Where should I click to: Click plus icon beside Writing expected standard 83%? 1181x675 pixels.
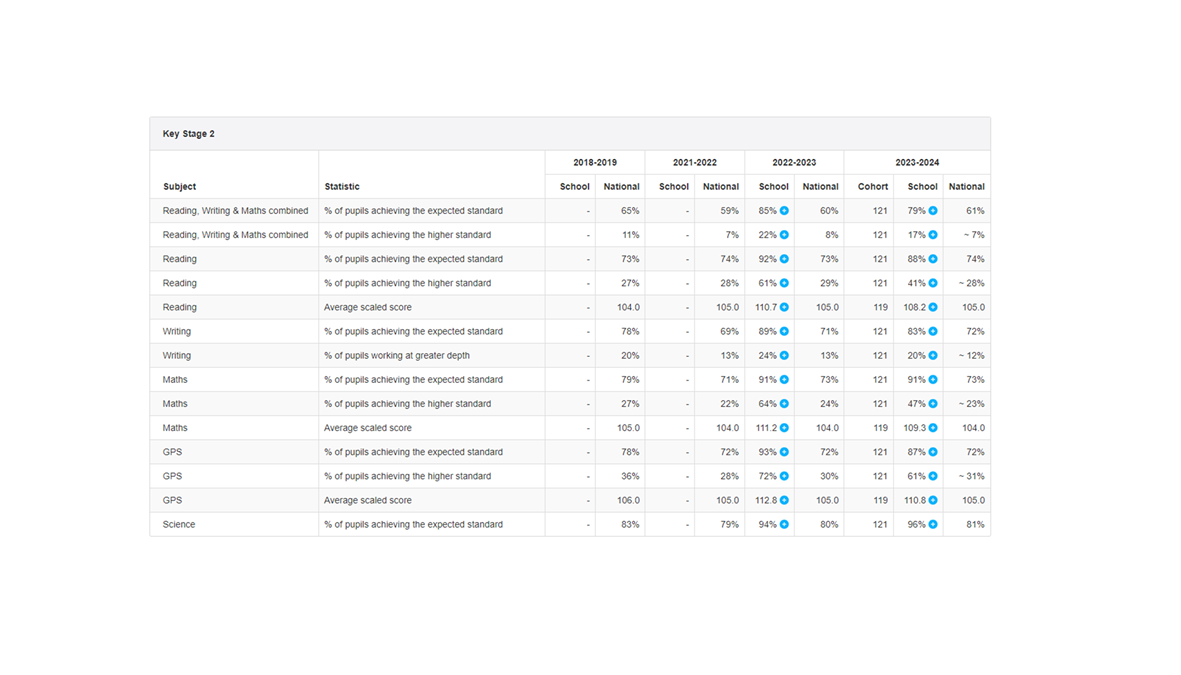coord(933,331)
